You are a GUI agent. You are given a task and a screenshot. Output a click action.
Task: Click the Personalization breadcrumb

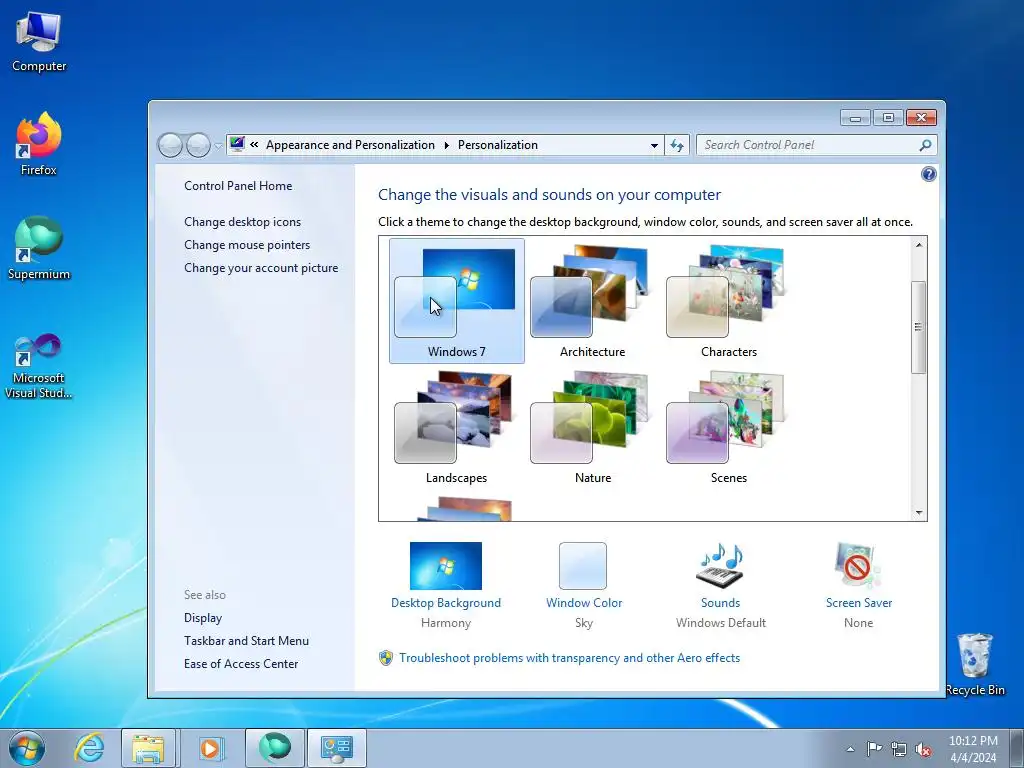pyautogui.click(x=498, y=145)
